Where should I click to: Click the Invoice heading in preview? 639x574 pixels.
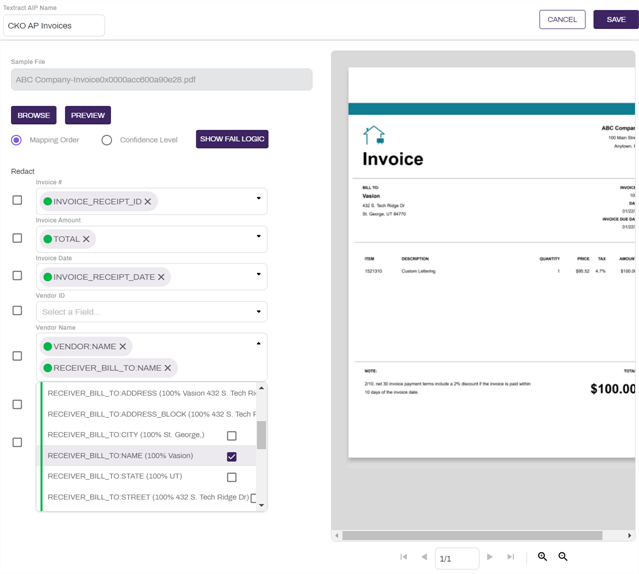coord(393,159)
